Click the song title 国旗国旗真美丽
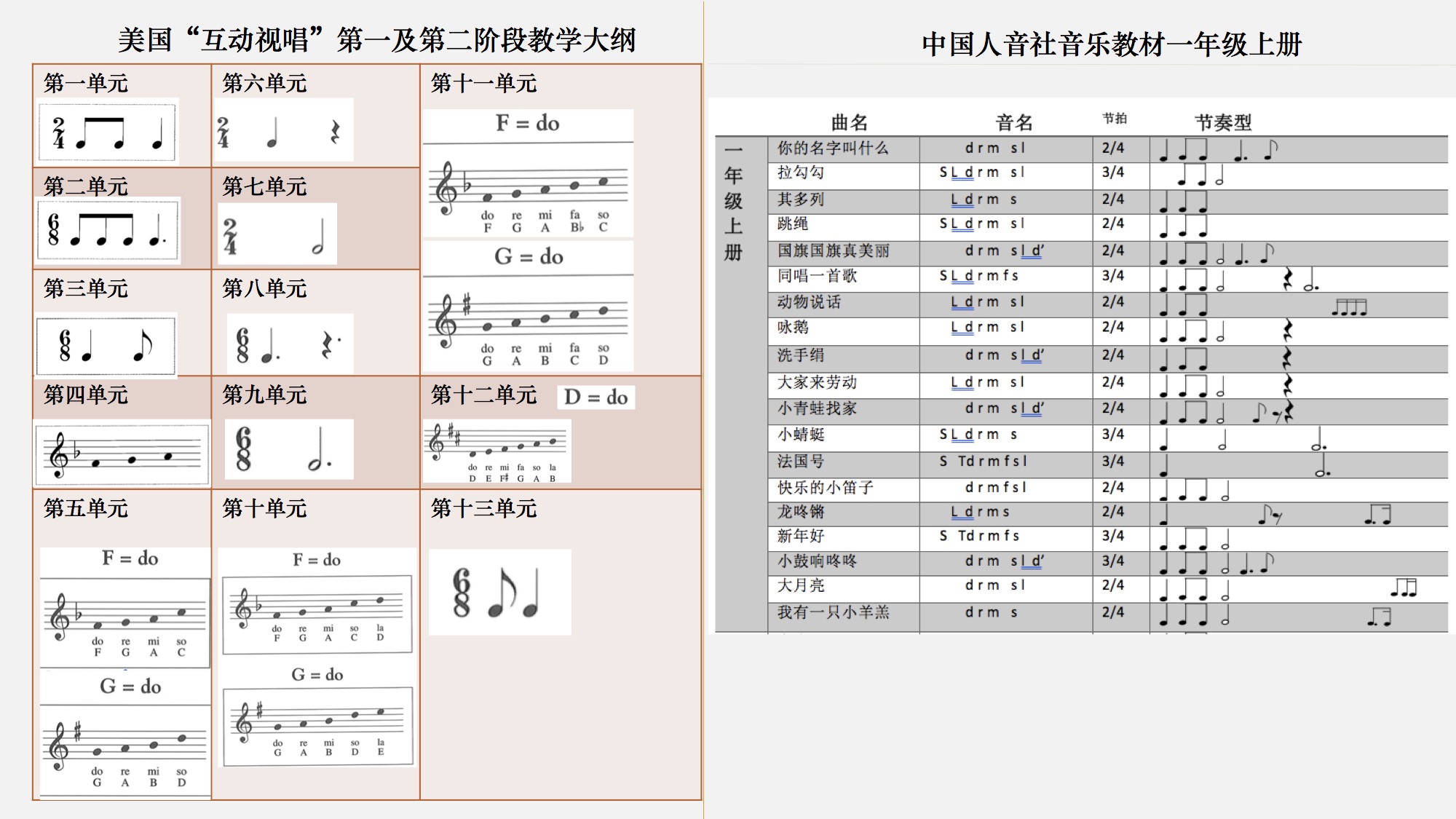The width and height of the screenshot is (1456, 819). pos(833,251)
